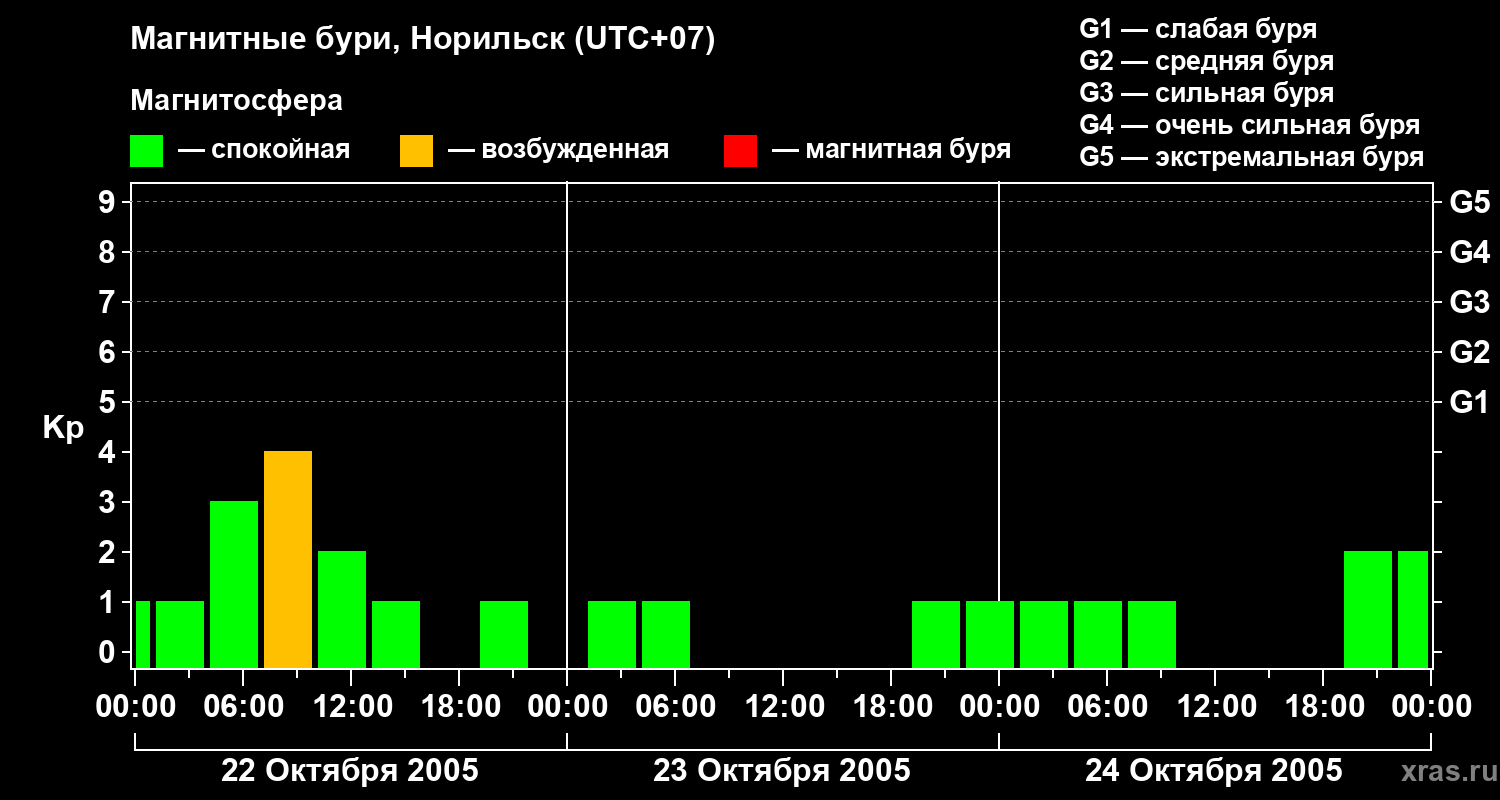Select the Kp axis value 9
The image size is (1500, 800).
(109, 202)
